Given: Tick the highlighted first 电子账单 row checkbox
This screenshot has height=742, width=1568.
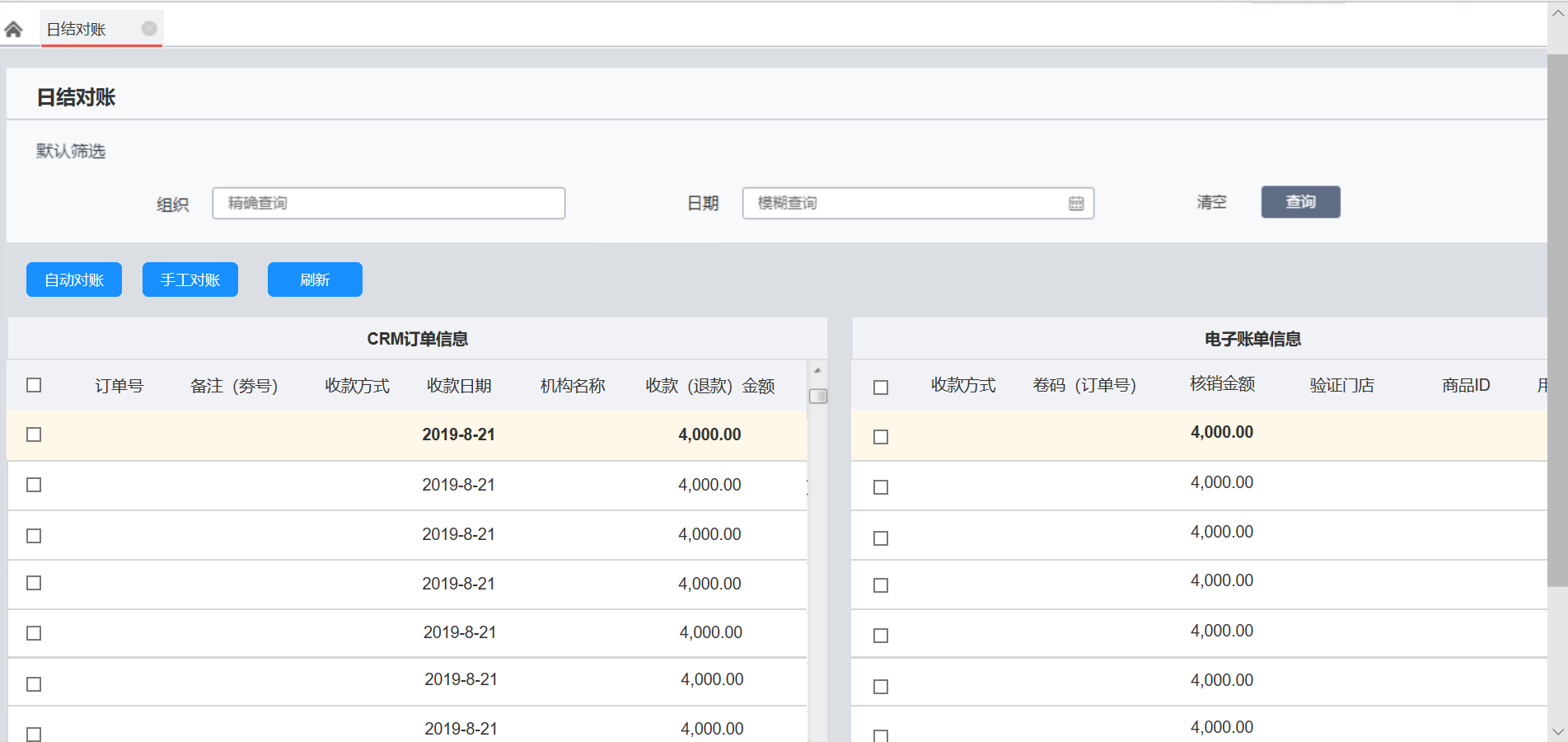Looking at the screenshot, I should (x=881, y=437).
